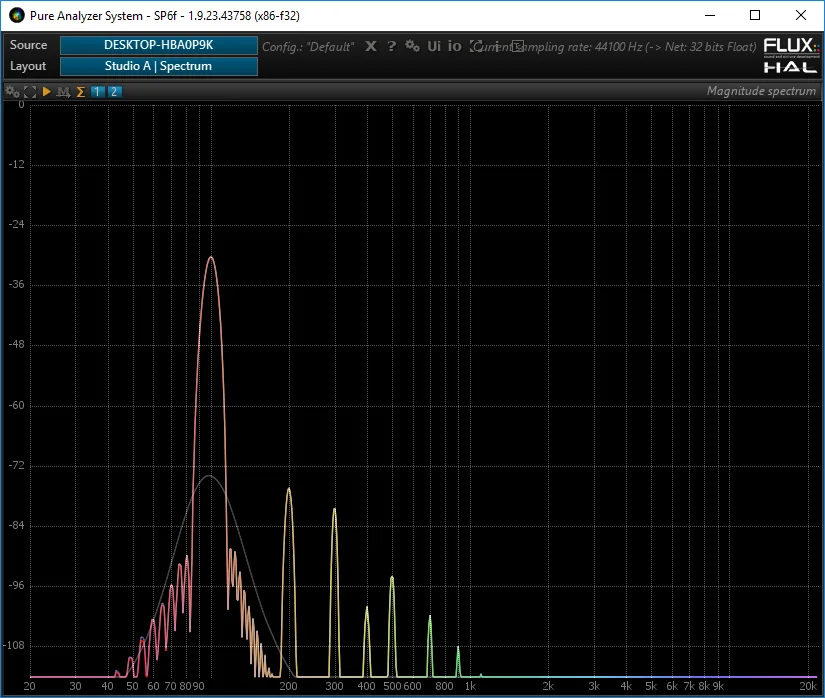This screenshot has width=825, height=698.
Task: Click the Pure Analyzer app icon in title bar
Action: pyautogui.click(x=17, y=15)
